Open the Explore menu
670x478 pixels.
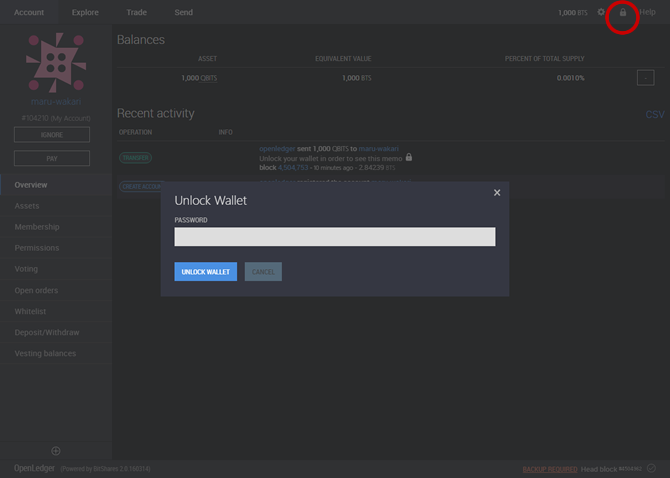pyautogui.click(x=85, y=13)
